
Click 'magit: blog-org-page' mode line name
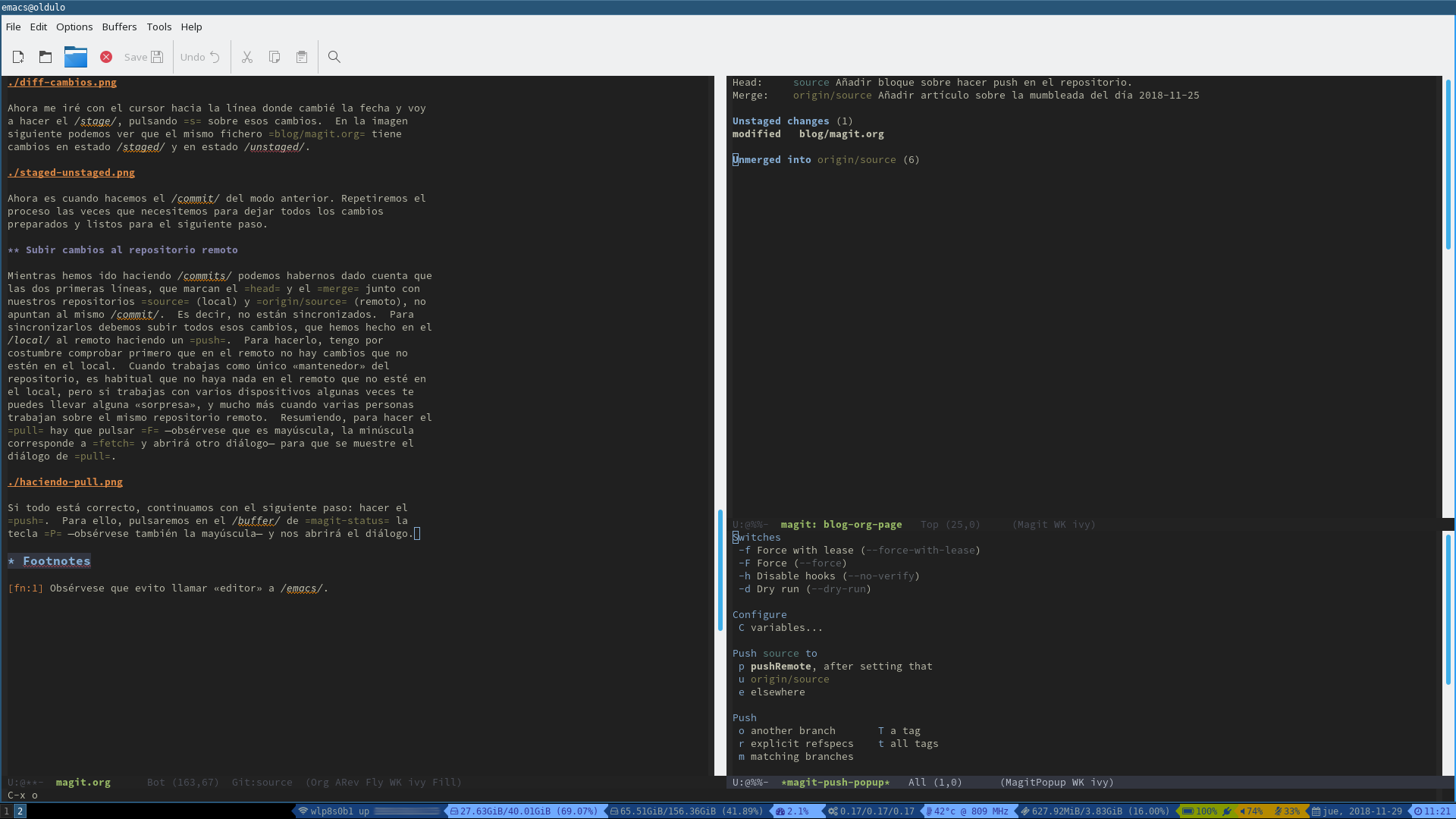coord(842,524)
